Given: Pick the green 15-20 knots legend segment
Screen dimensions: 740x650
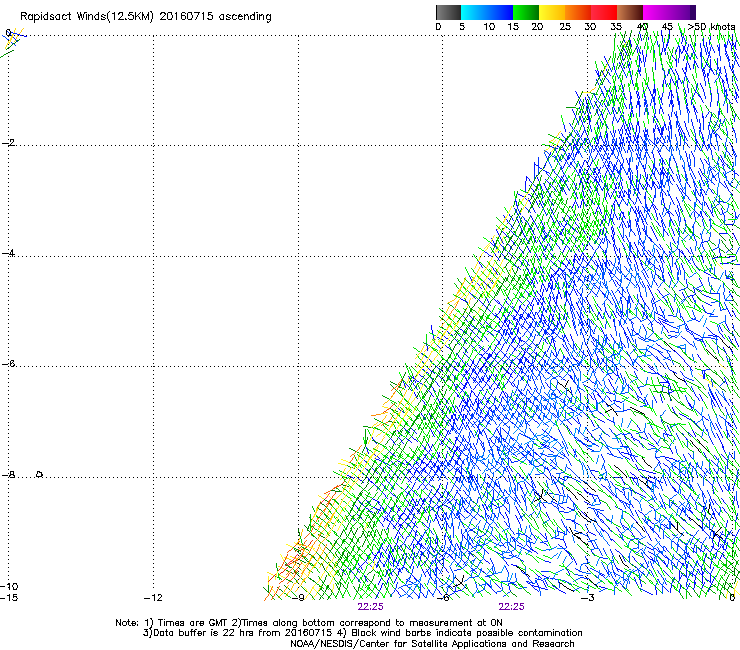Looking at the screenshot, I should [x=526, y=12].
